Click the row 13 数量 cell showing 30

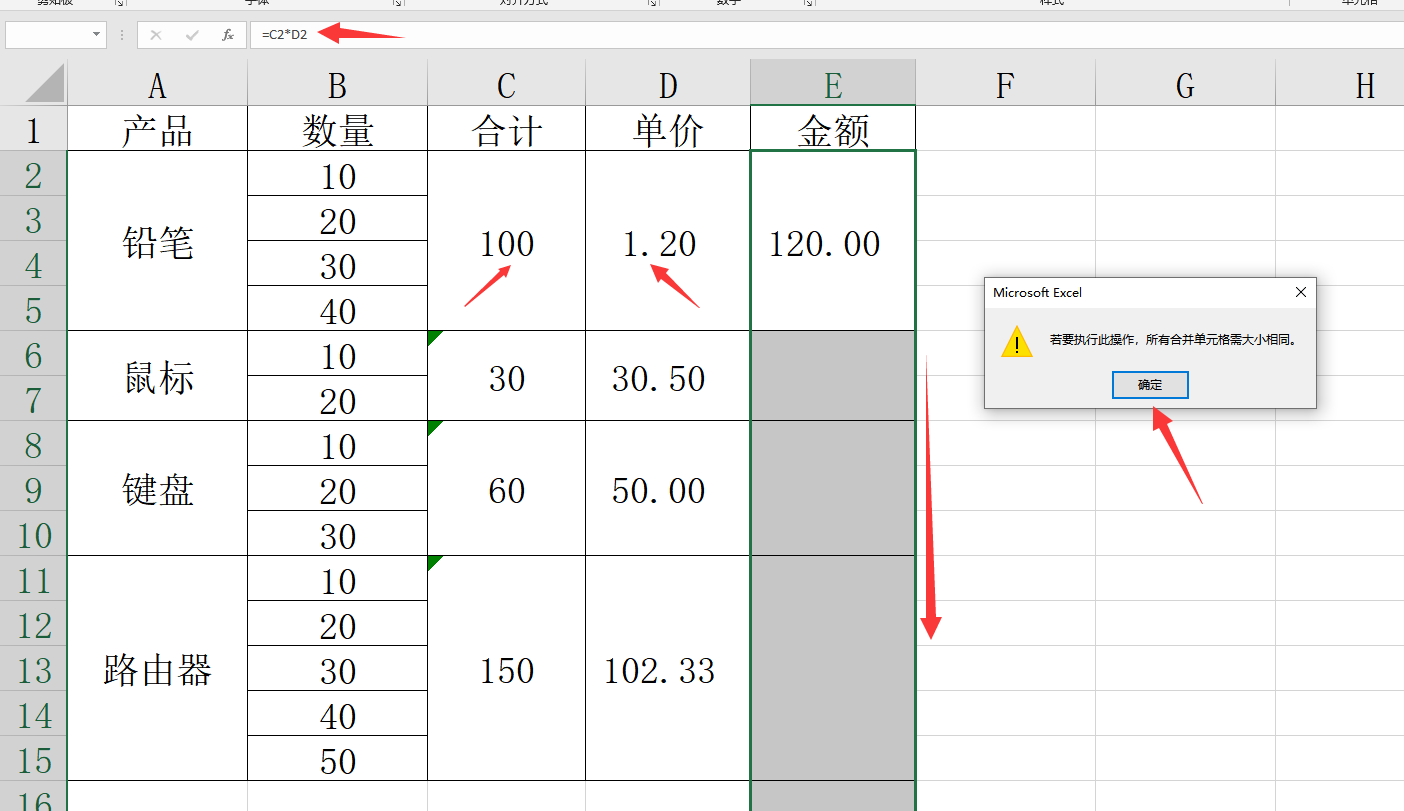337,668
